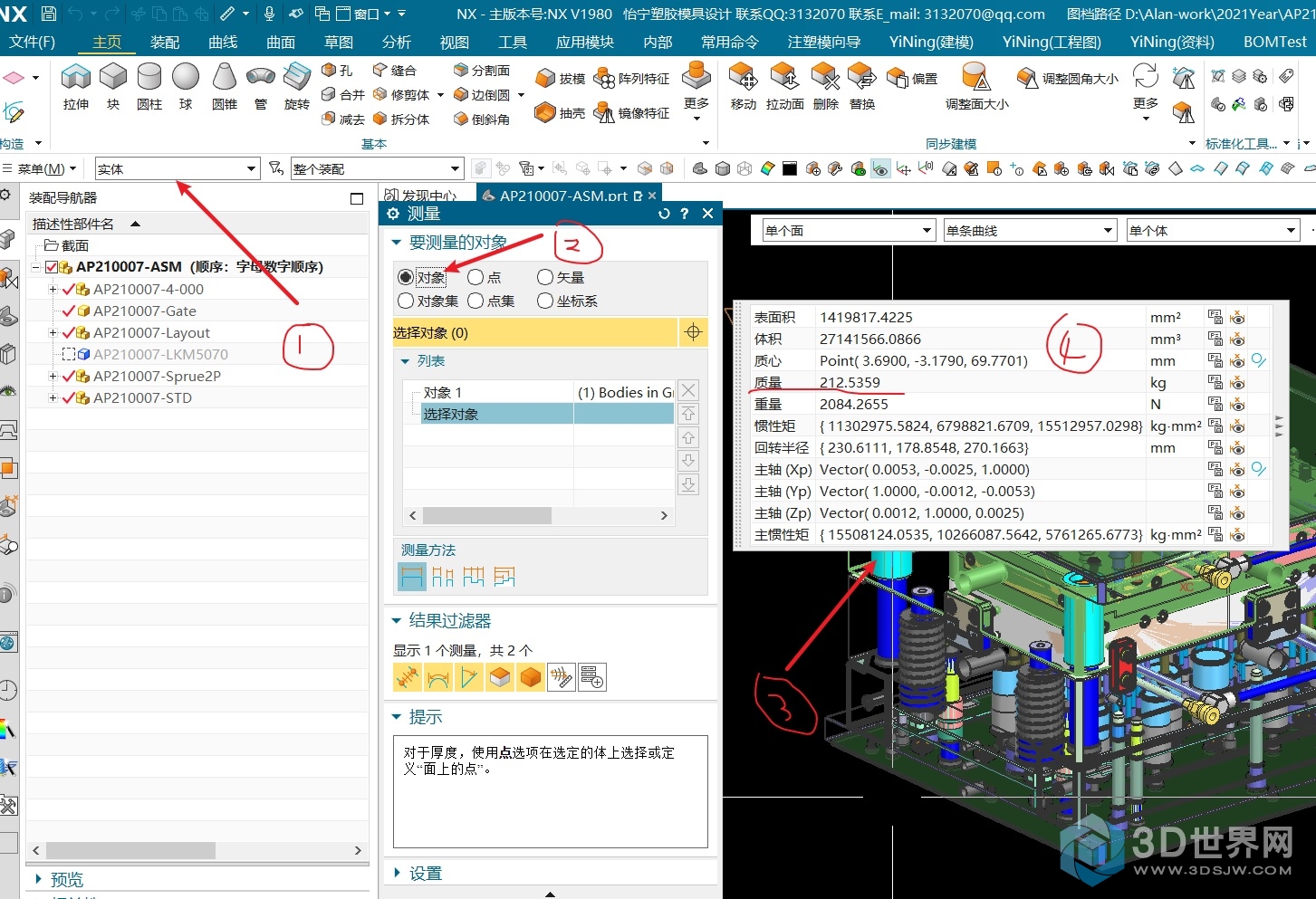The height and width of the screenshot is (899, 1316).
Task: Open 阵列特征 pattern feature
Action: [x=631, y=79]
